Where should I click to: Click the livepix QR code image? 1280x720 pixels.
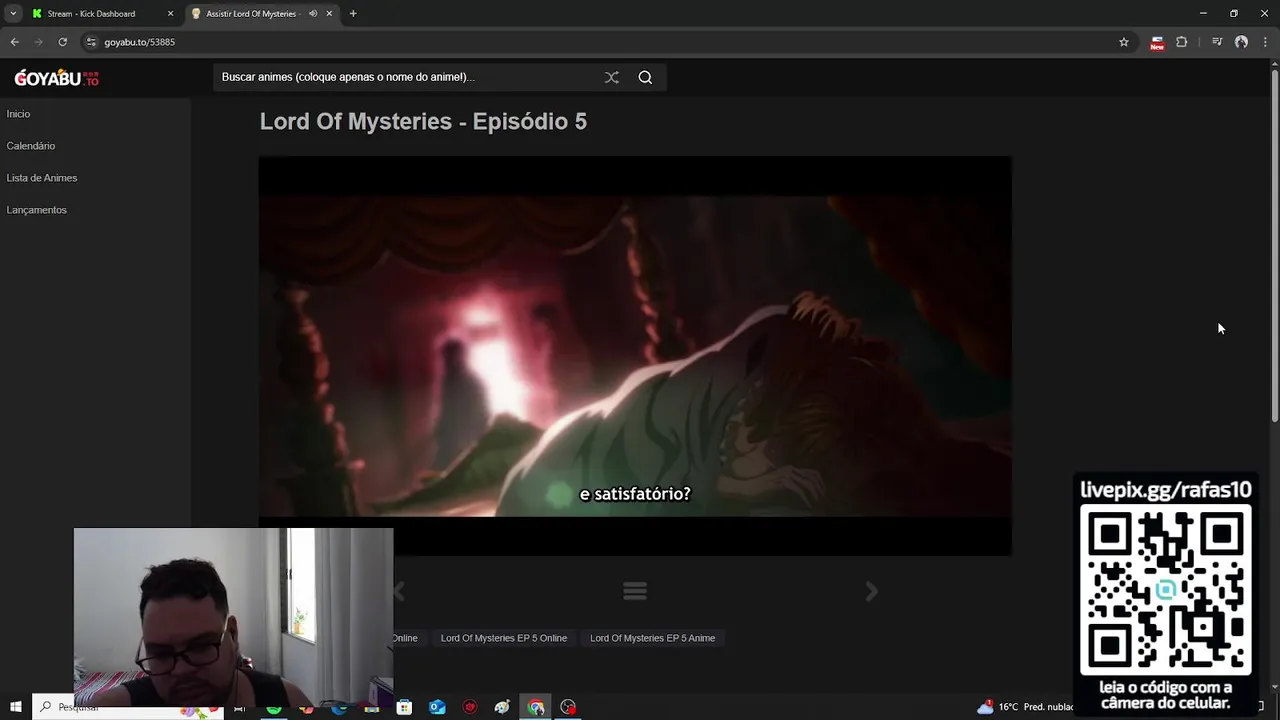click(x=1165, y=590)
